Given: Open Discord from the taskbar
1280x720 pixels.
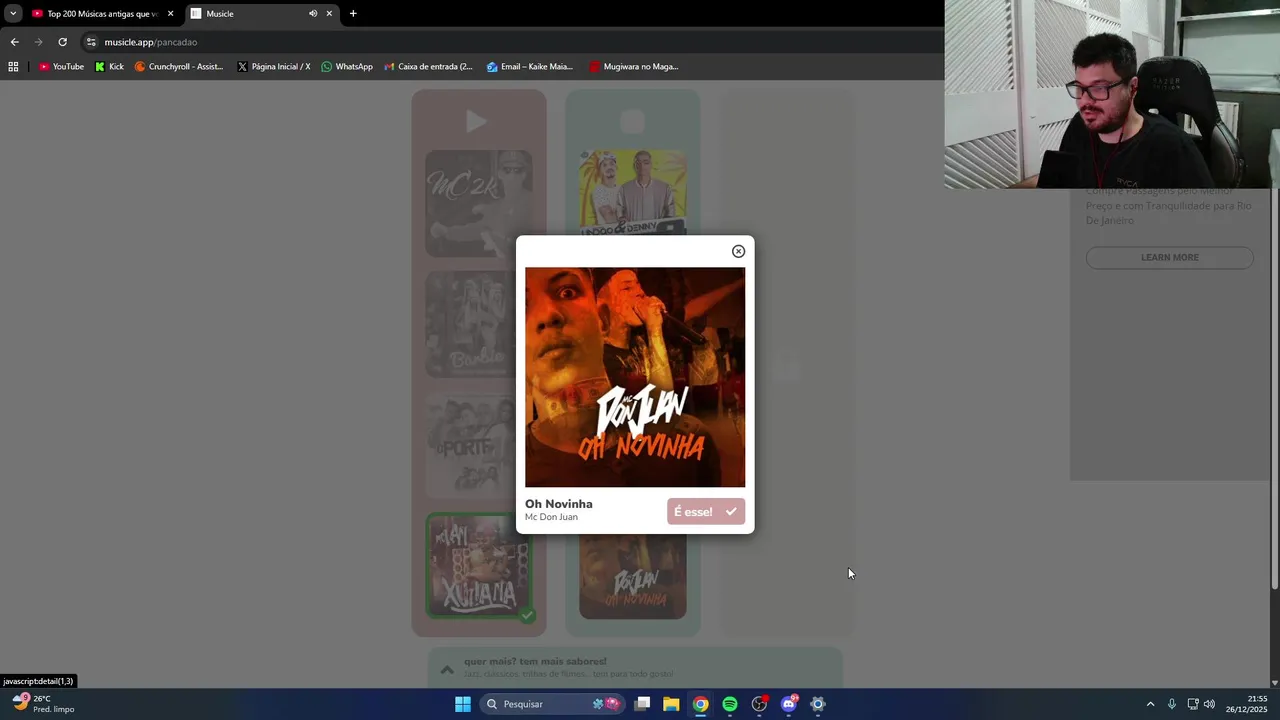Looking at the screenshot, I should click(788, 704).
